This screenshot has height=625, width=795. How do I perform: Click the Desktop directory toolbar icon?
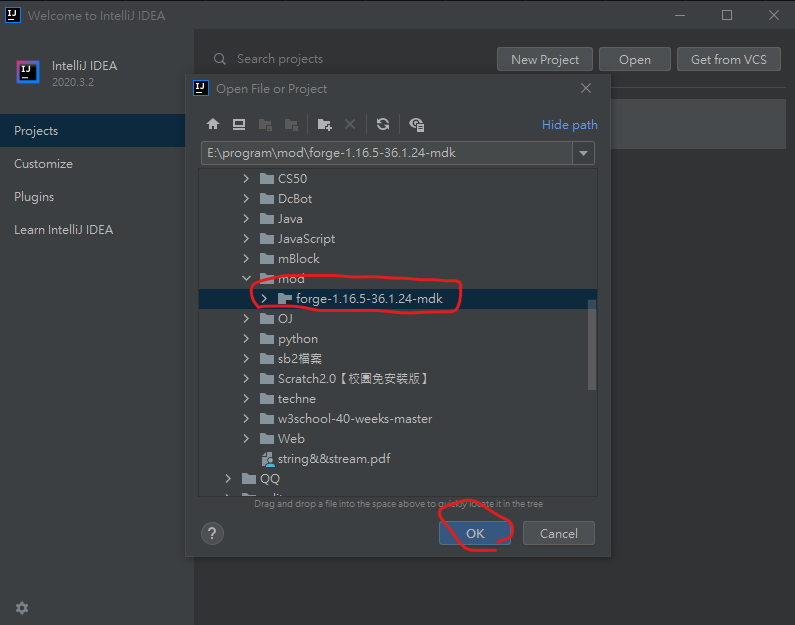[x=239, y=124]
